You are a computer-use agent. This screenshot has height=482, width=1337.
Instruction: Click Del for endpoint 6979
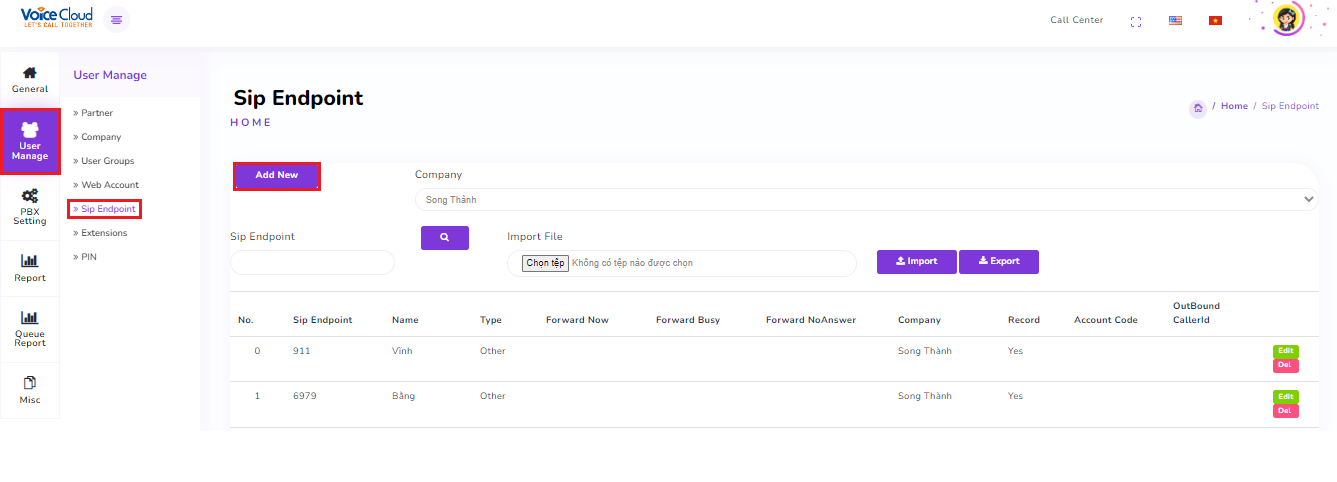pos(1285,411)
